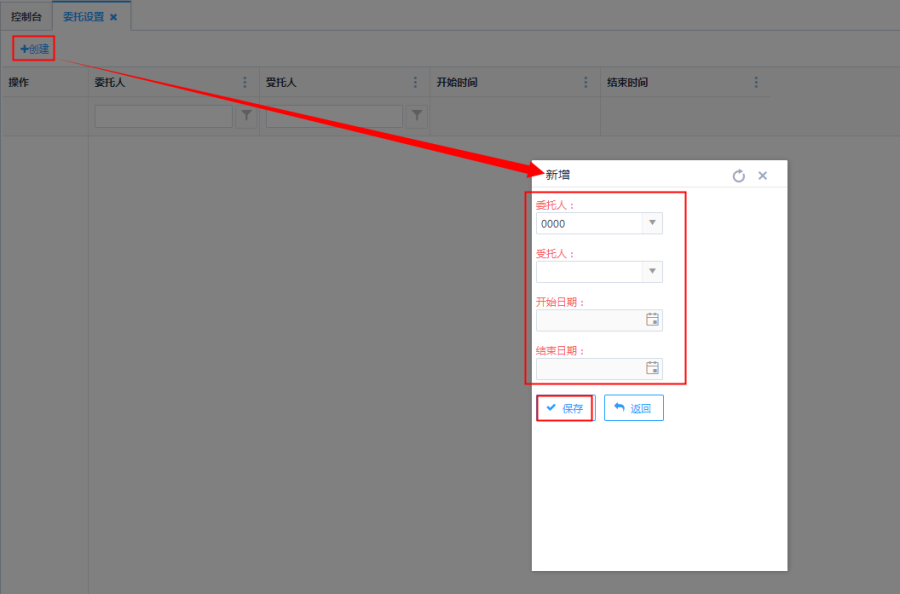900x594 pixels.
Task: Open calendar picker for 结束日期
Action: pyautogui.click(x=652, y=368)
